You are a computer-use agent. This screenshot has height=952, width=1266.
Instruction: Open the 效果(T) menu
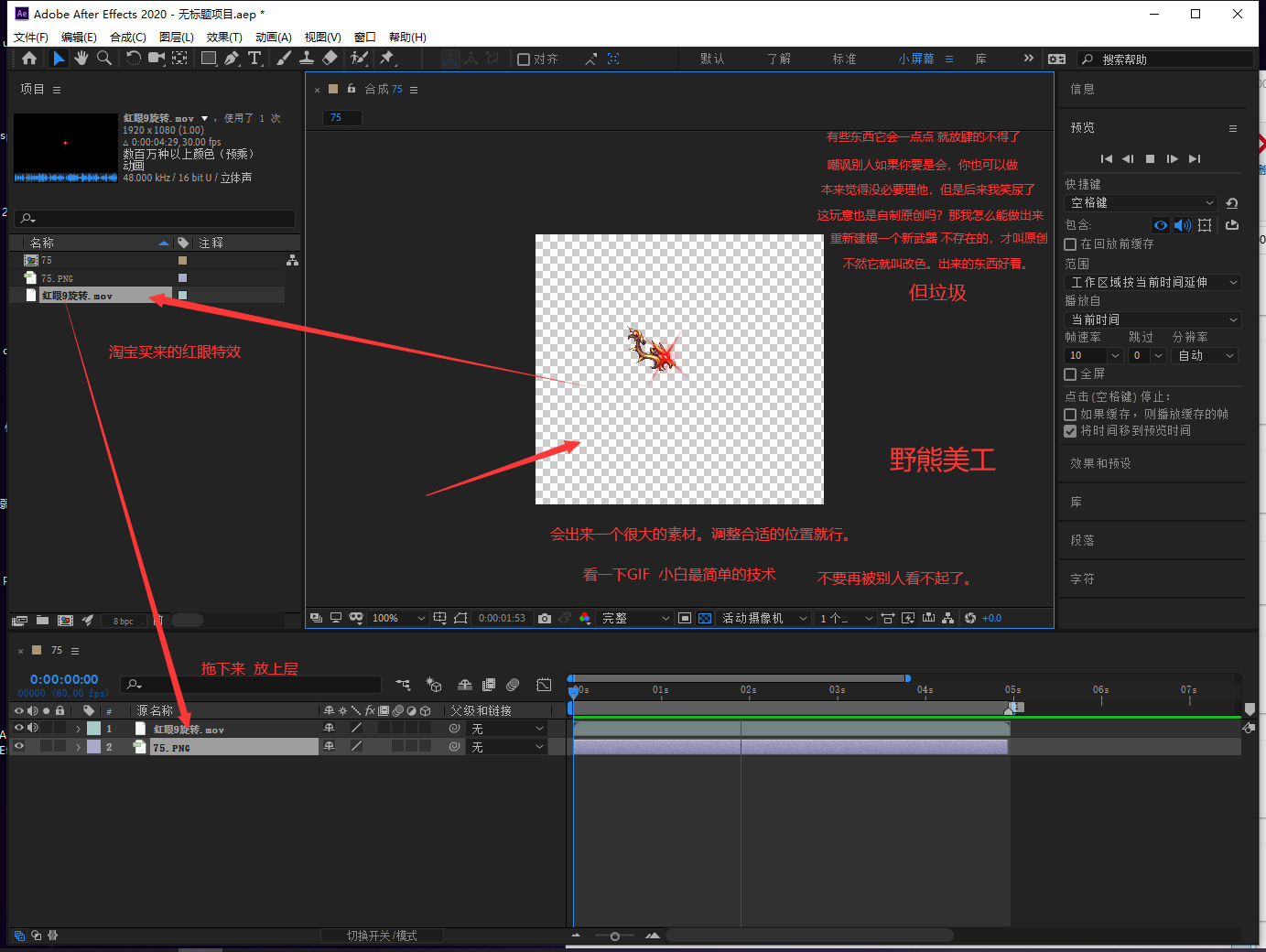(x=224, y=38)
